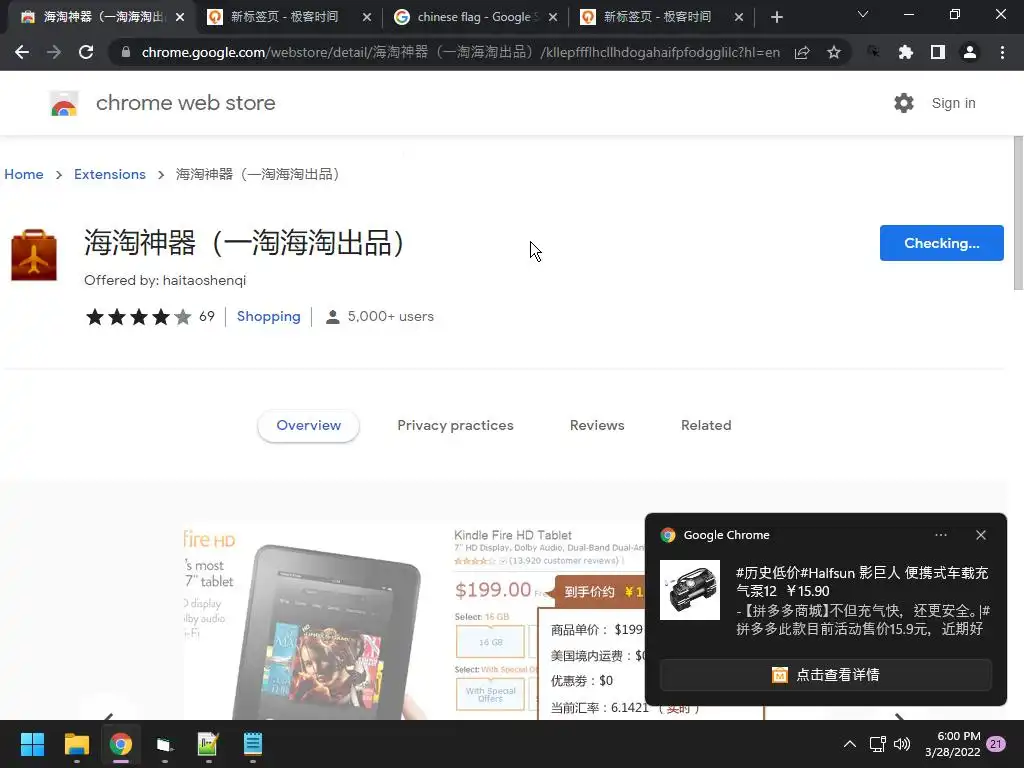Click the 点击查看详情 notification button

(825, 675)
